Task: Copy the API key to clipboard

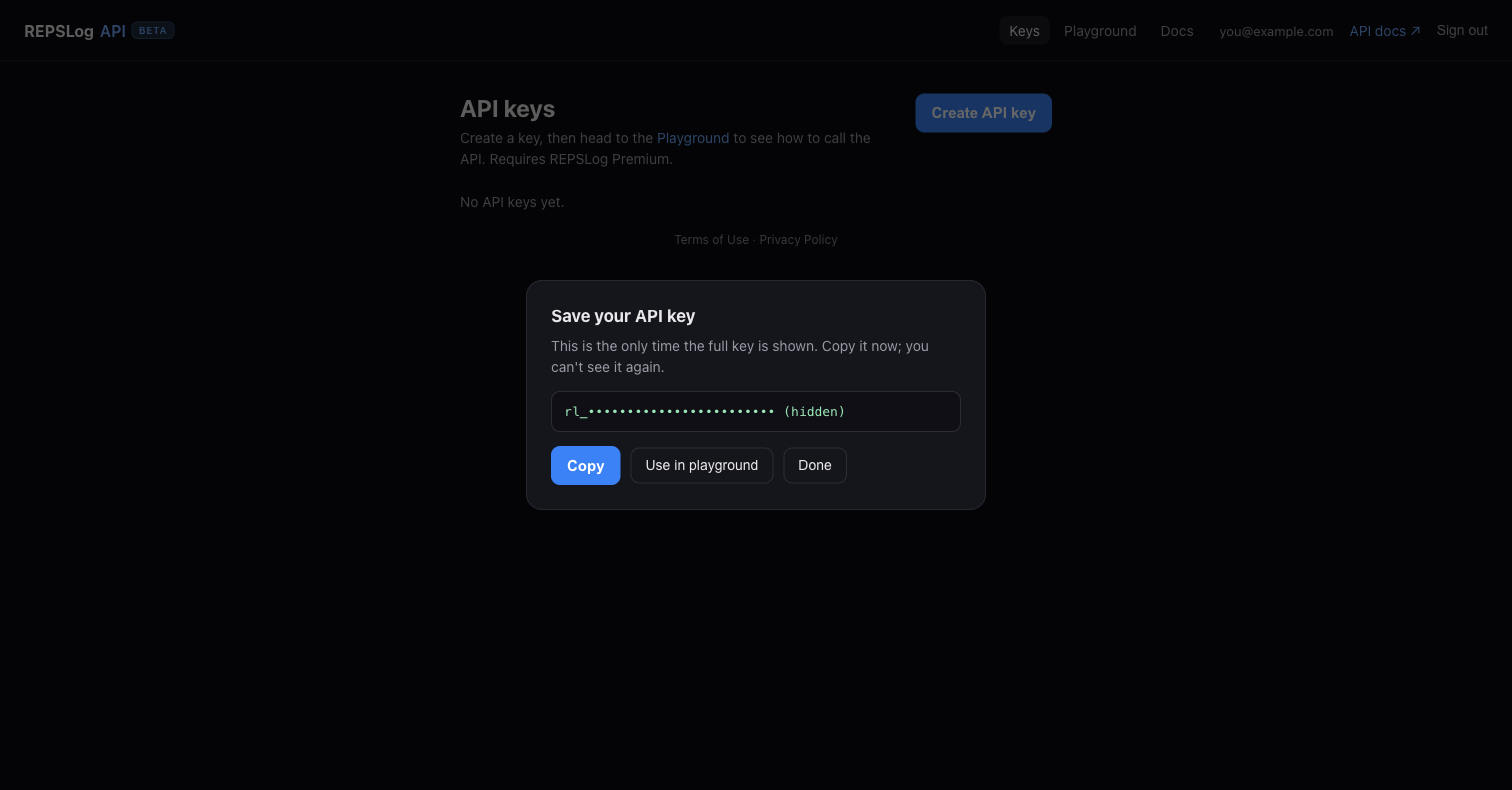Action: 585,465
